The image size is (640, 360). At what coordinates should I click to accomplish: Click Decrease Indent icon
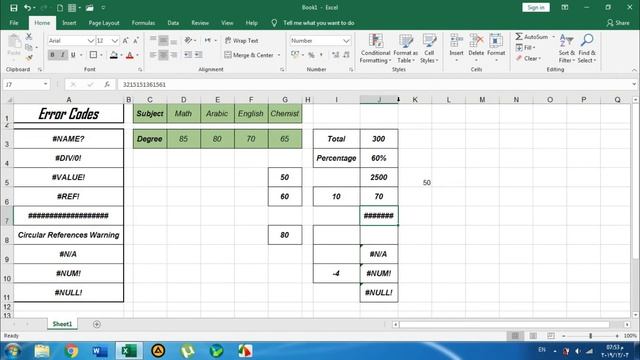(x=188, y=55)
